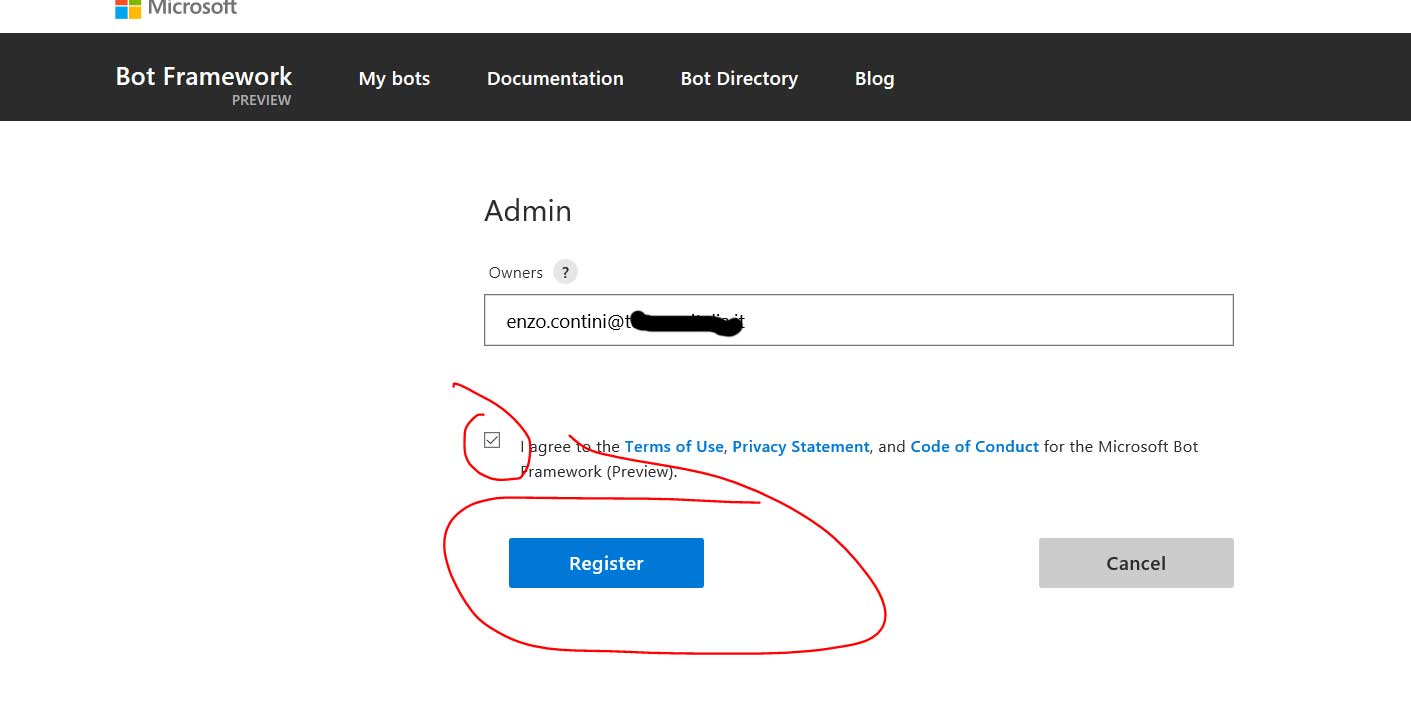This screenshot has height=725, width=1411.
Task: Focus the Owners email input field
Action: (x=858, y=320)
